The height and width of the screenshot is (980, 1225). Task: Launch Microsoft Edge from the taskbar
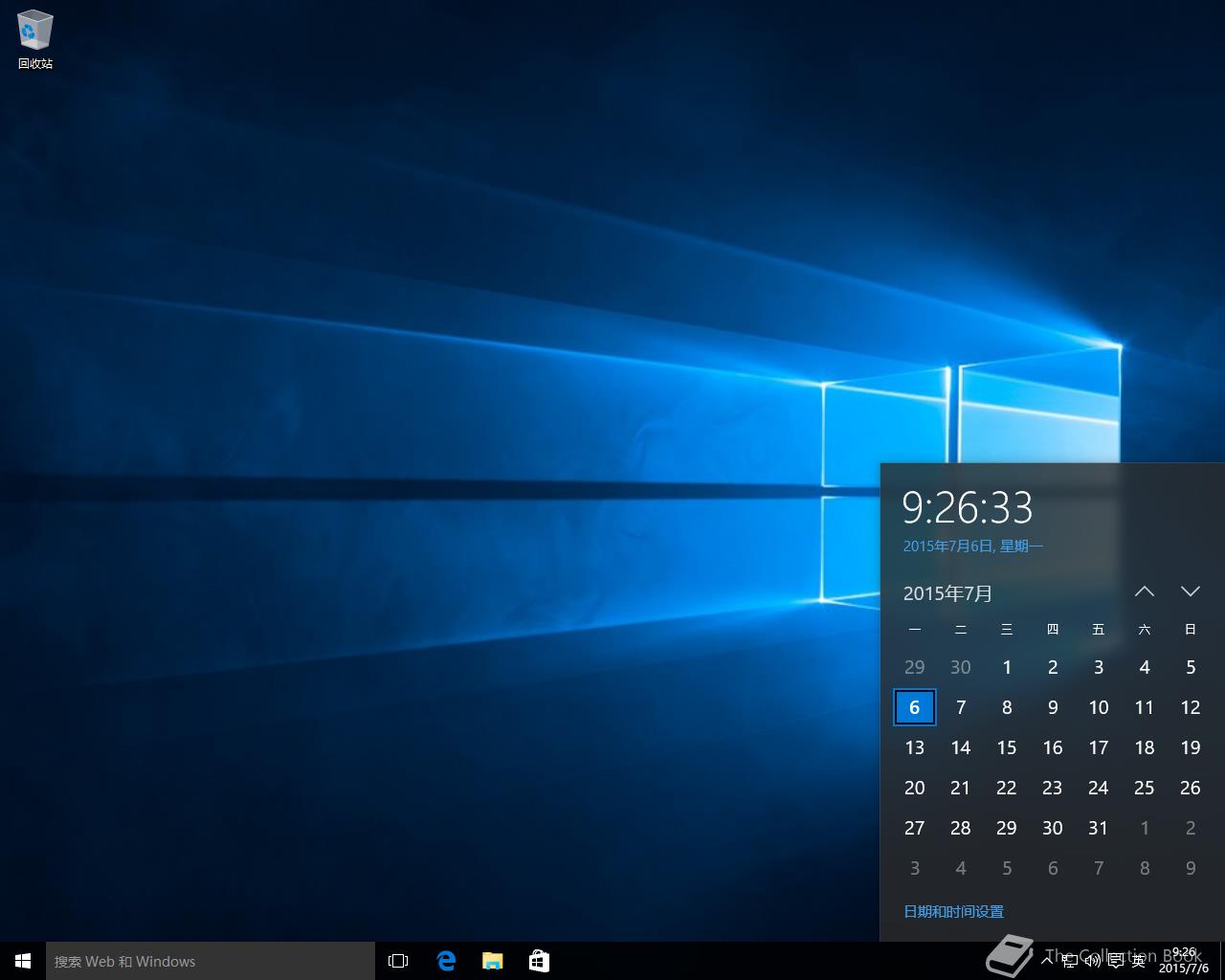pos(446,961)
